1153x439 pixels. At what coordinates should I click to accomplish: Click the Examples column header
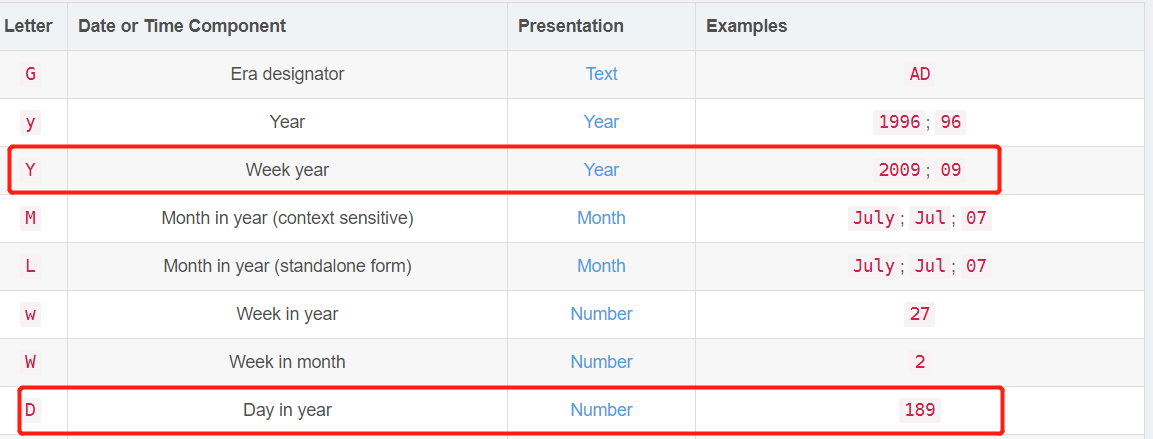pos(746,26)
